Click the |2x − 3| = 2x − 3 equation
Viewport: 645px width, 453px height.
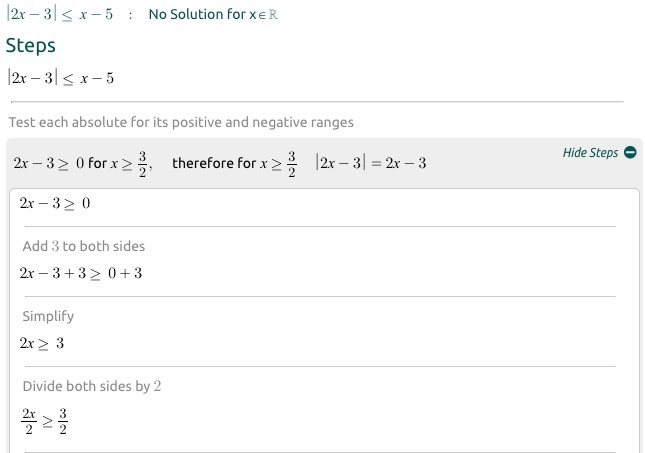tap(371, 163)
